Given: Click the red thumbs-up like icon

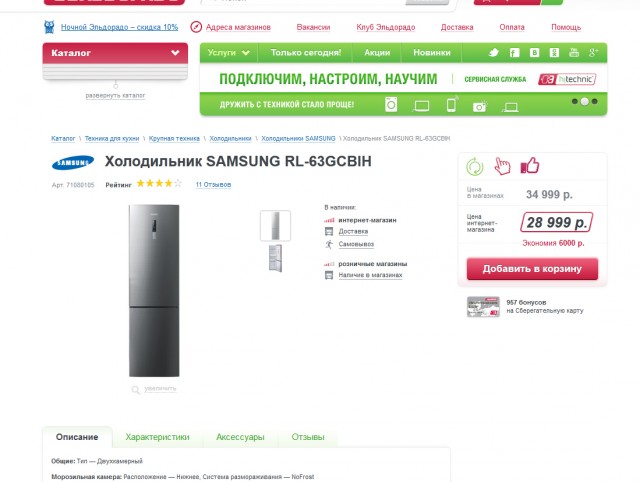Looking at the screenshot, I should [529, 167].
